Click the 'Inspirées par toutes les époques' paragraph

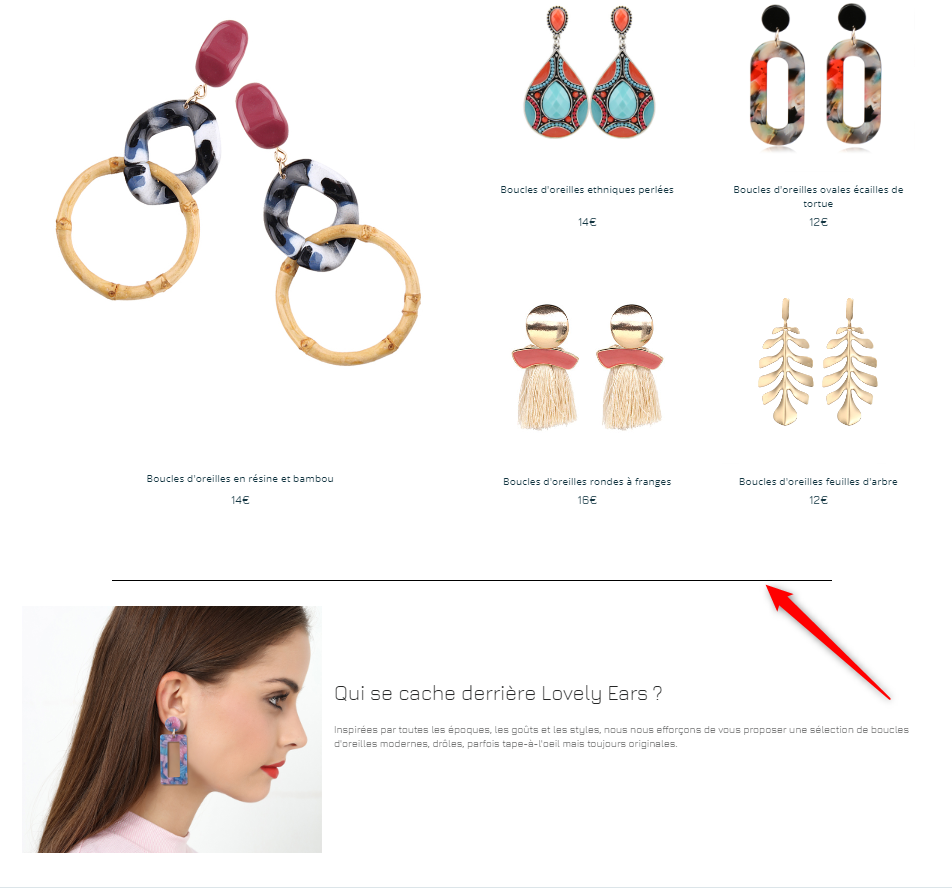[x=621, y=736]
